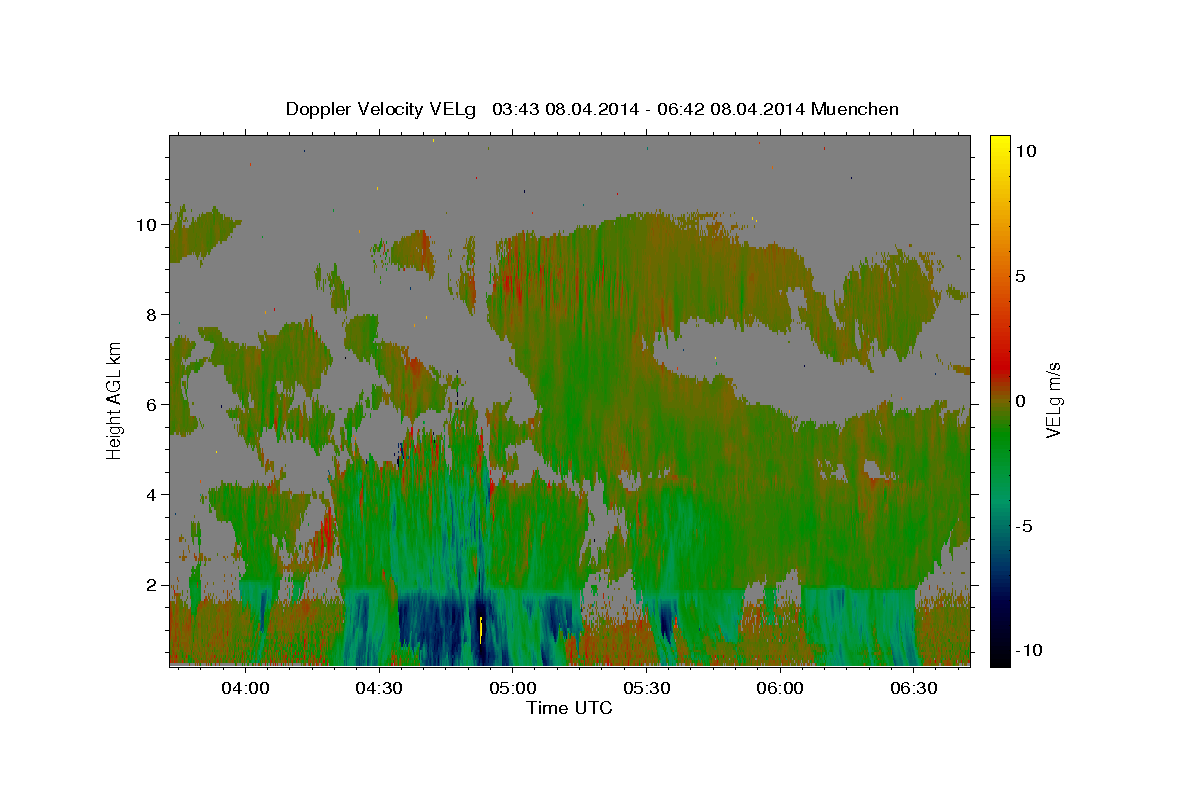
Task: Click the height tick label 6
Action: click(x=154, y=405)
